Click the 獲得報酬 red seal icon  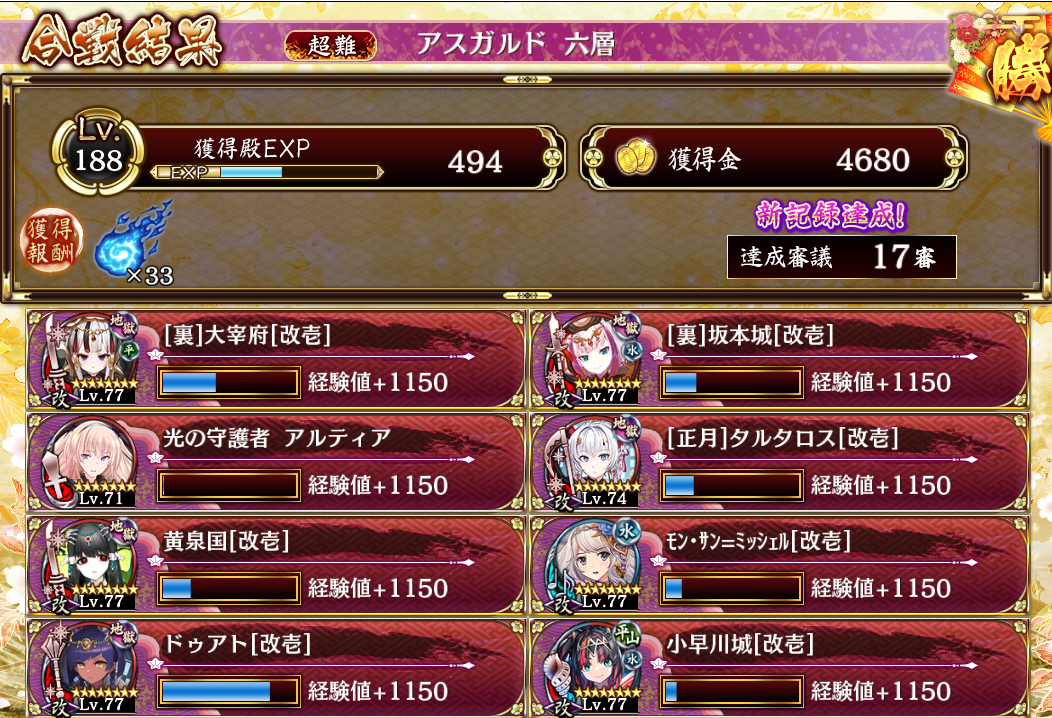(x=51, y=240)
